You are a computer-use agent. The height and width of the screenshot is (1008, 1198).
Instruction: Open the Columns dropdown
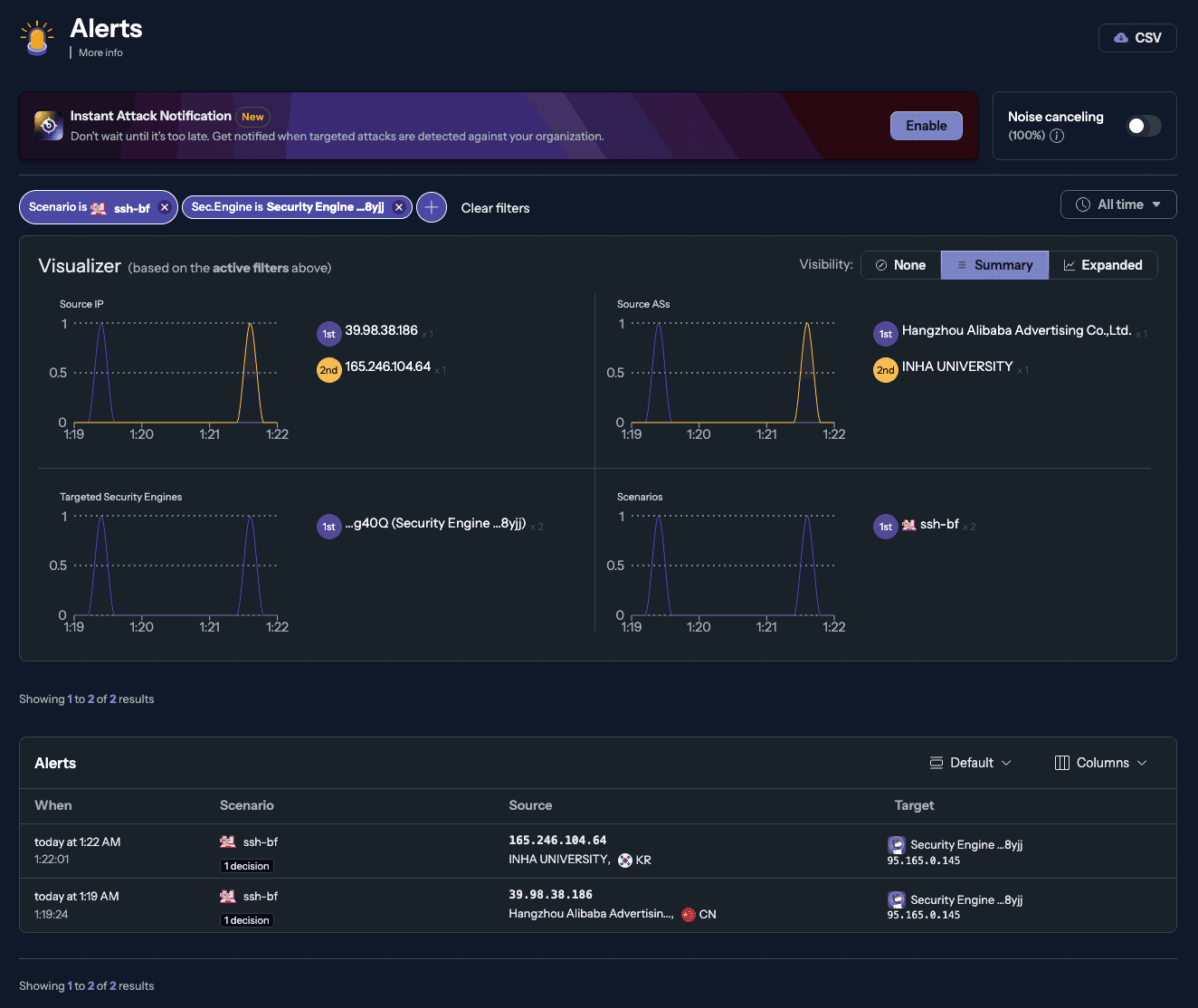pyautogui.click(x=1099, y=762)
